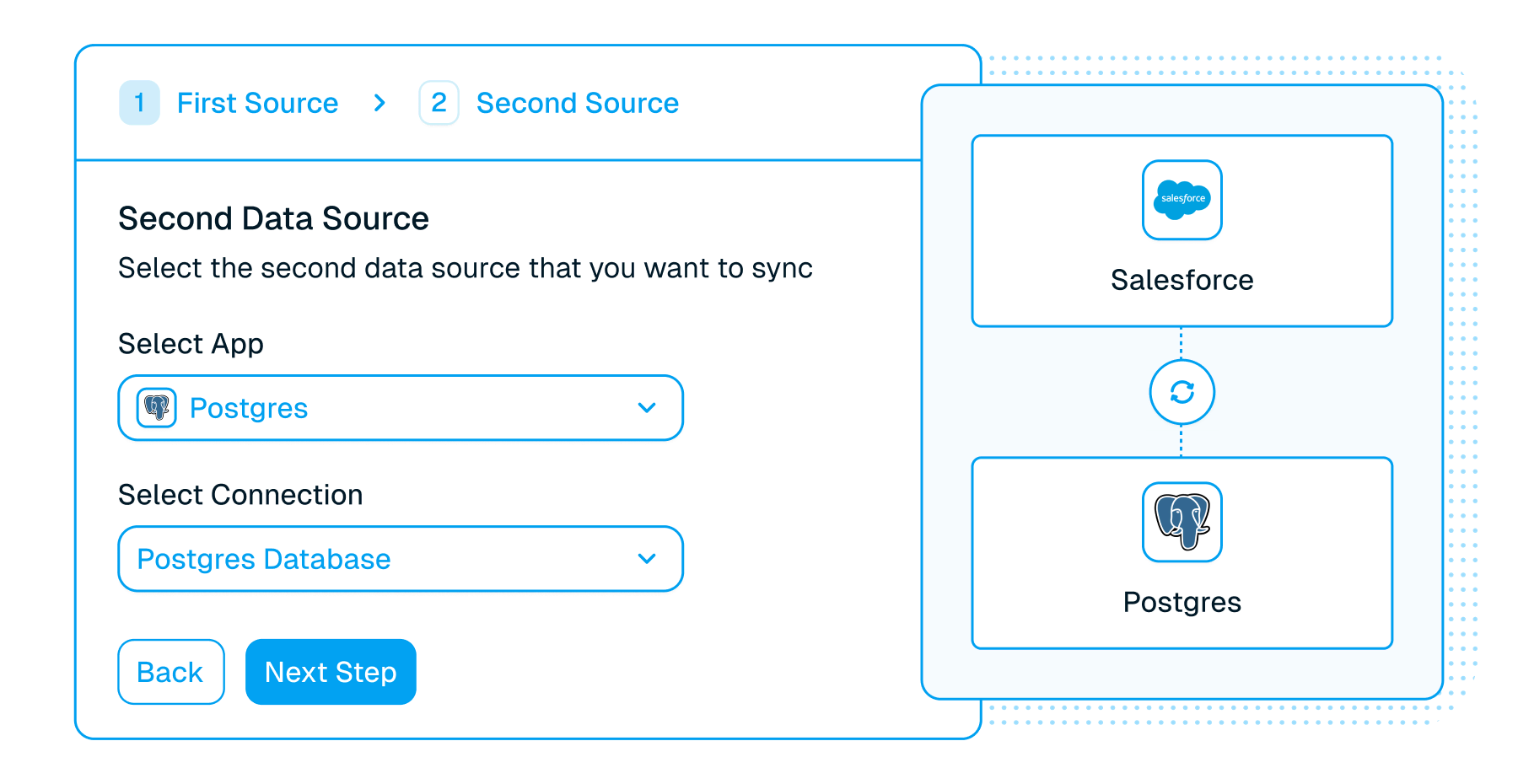Click the Select Connection field label
The width and height of the screenshot is (1518, 784).
(x=240, y=495)
